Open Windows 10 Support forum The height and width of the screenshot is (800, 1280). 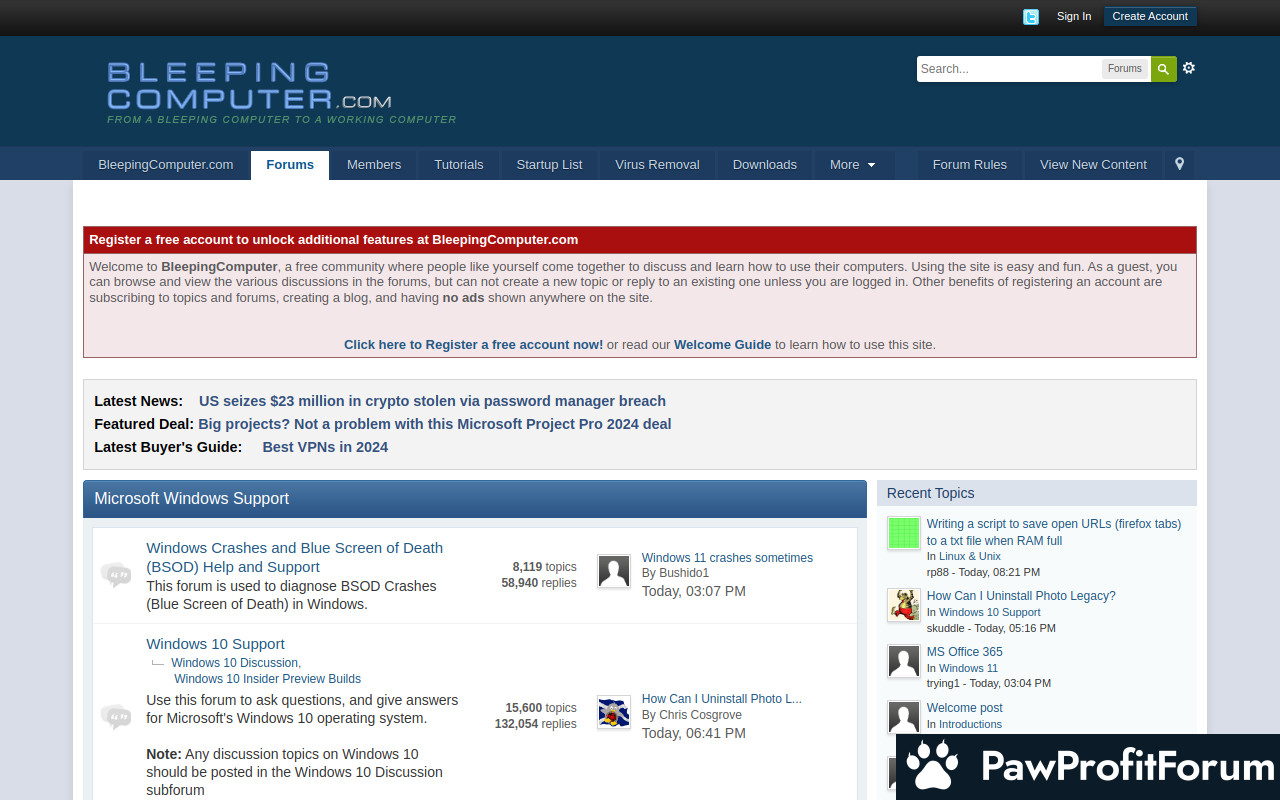click(215, 644)
